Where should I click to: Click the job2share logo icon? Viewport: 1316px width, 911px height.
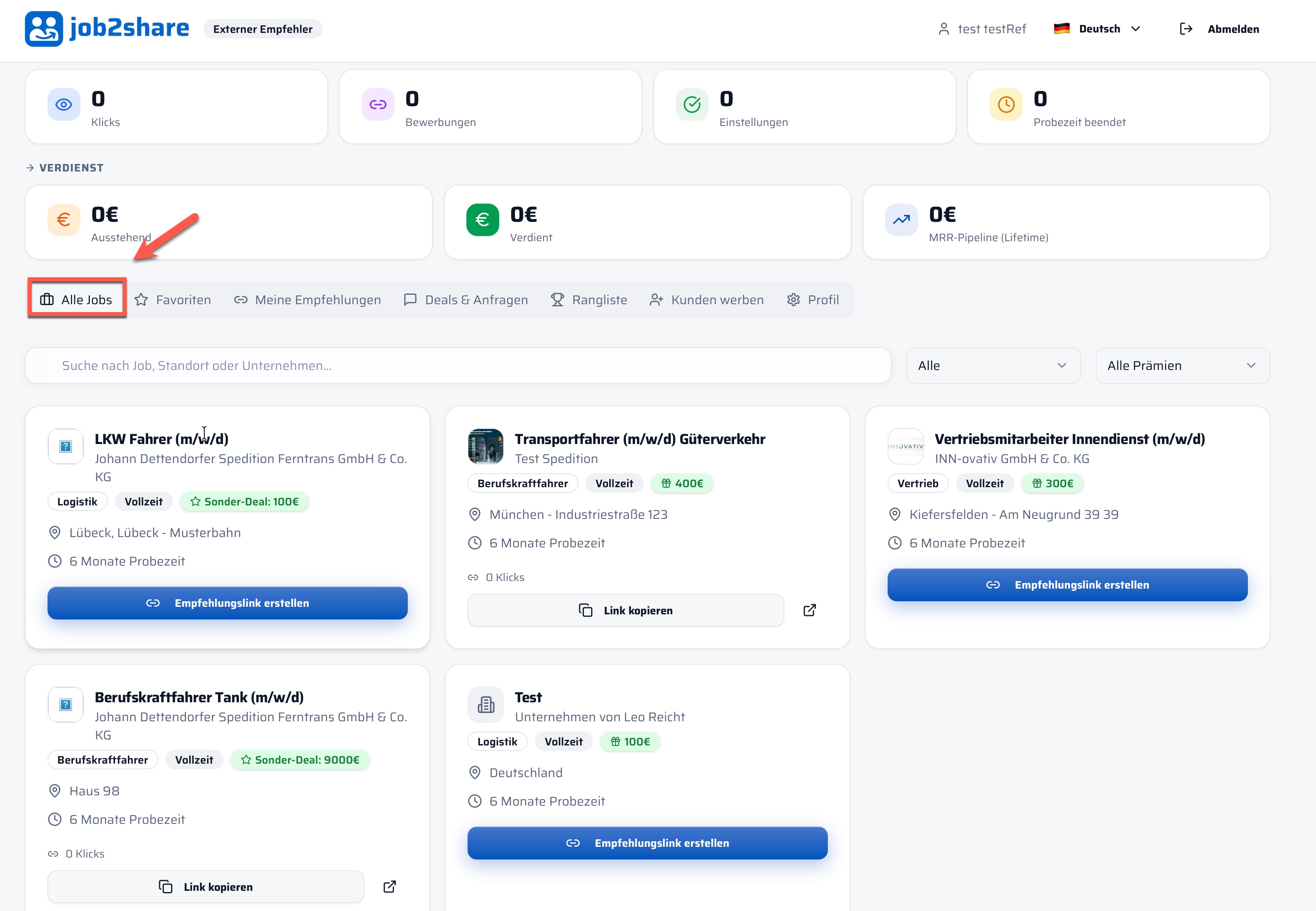click(x=44, y=29)
